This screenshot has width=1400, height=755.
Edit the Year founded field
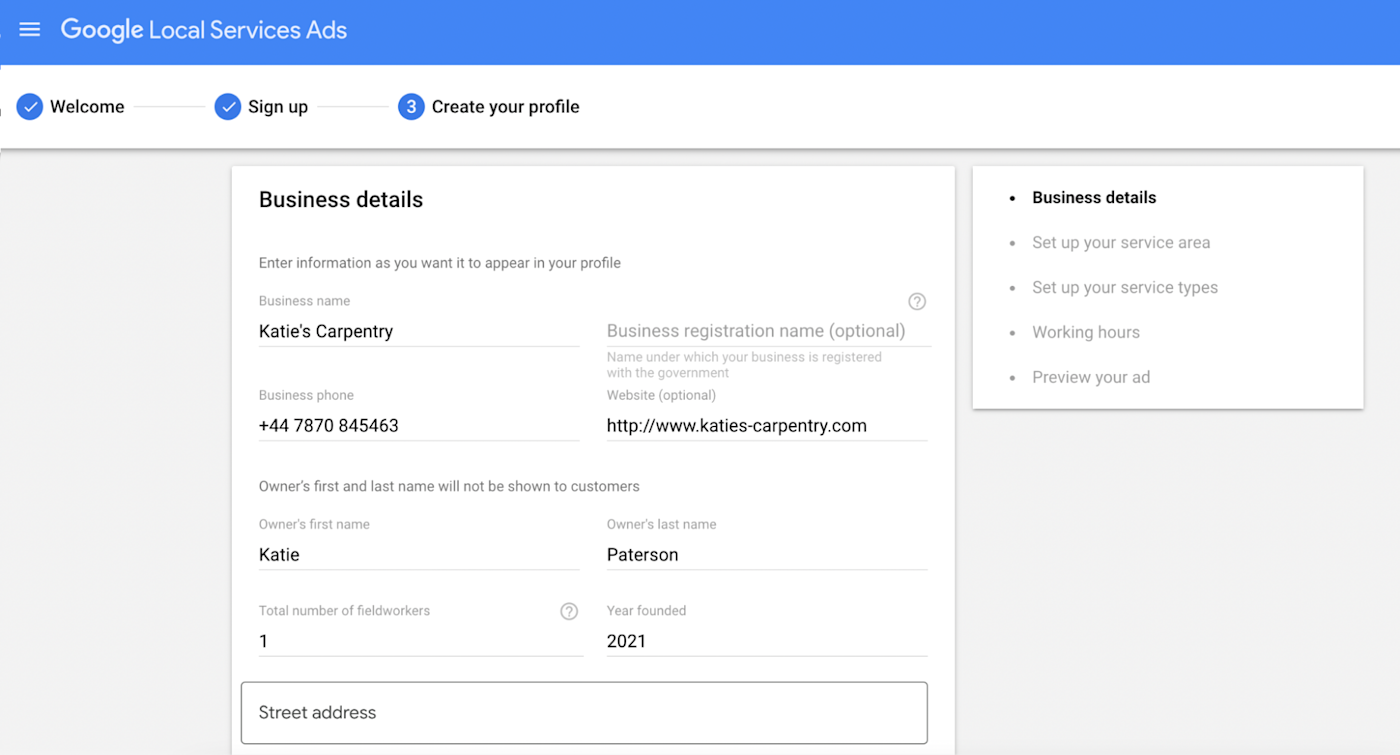[767, 641]
